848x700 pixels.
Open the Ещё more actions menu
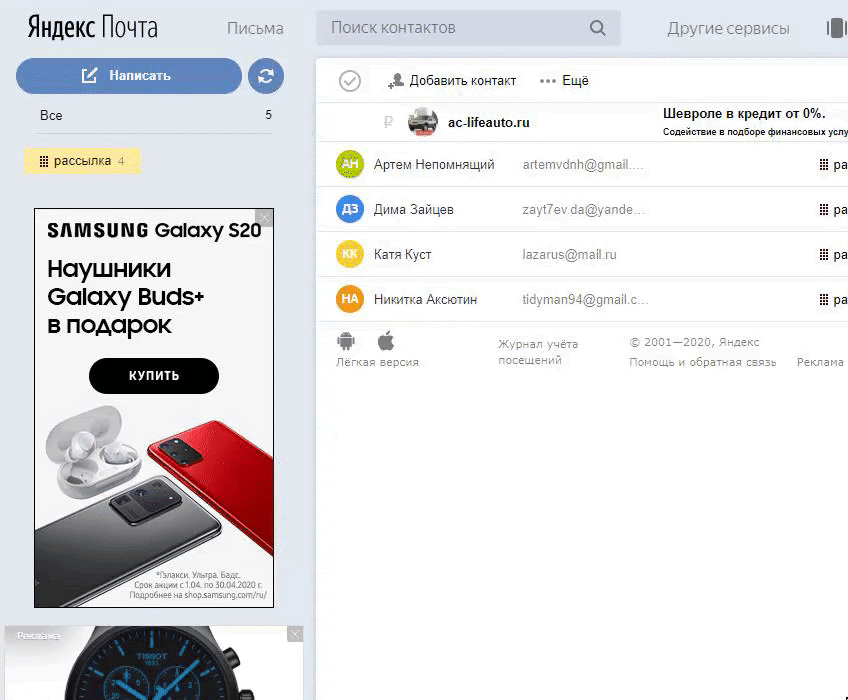tap(564, 81)
